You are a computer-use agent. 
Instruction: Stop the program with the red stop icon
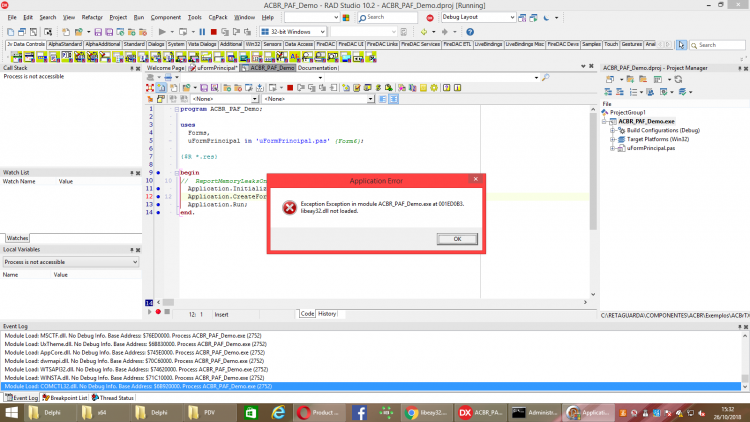tap(214, 32)
